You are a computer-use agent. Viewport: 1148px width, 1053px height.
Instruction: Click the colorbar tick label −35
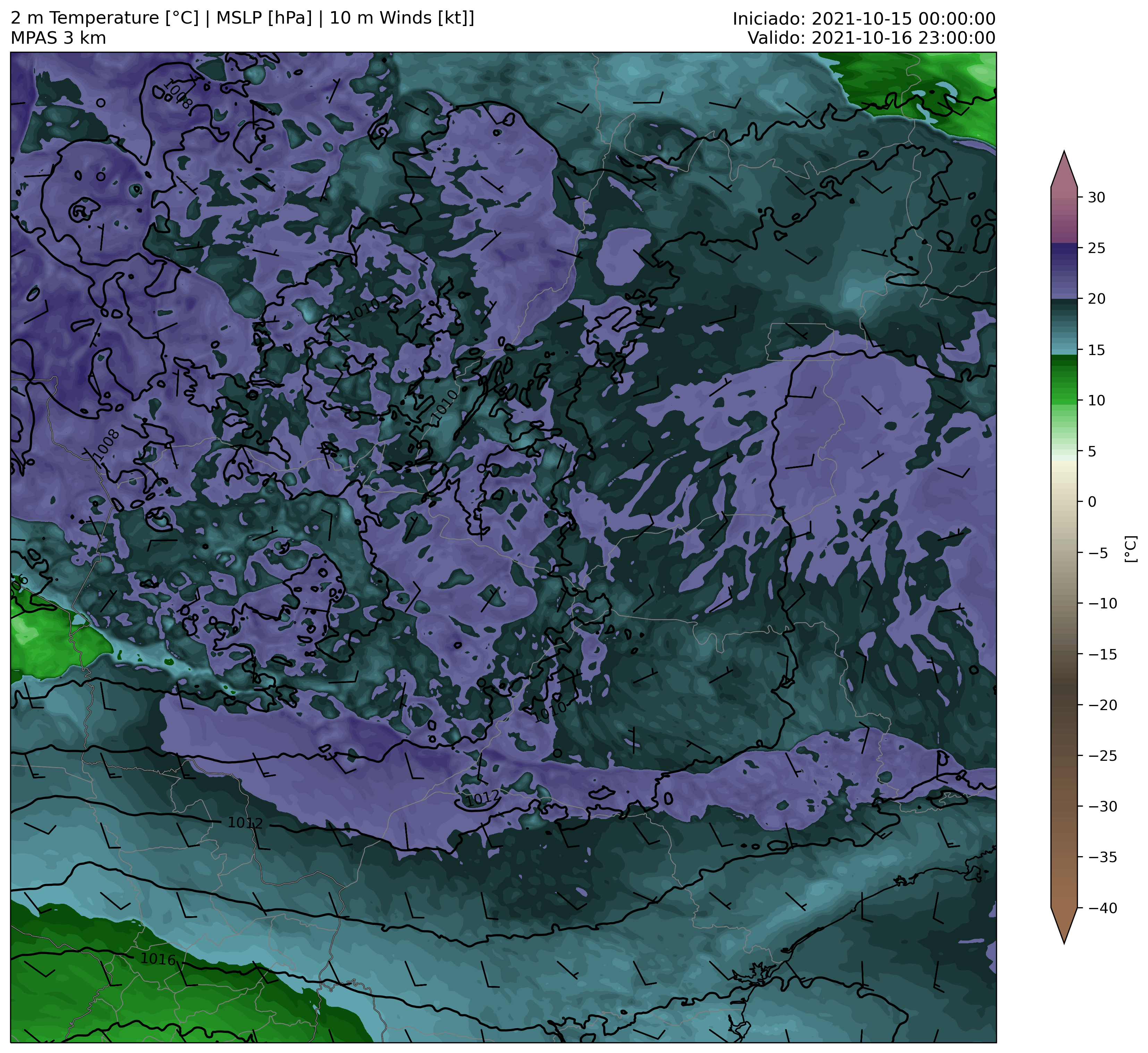pos(1103,857)
